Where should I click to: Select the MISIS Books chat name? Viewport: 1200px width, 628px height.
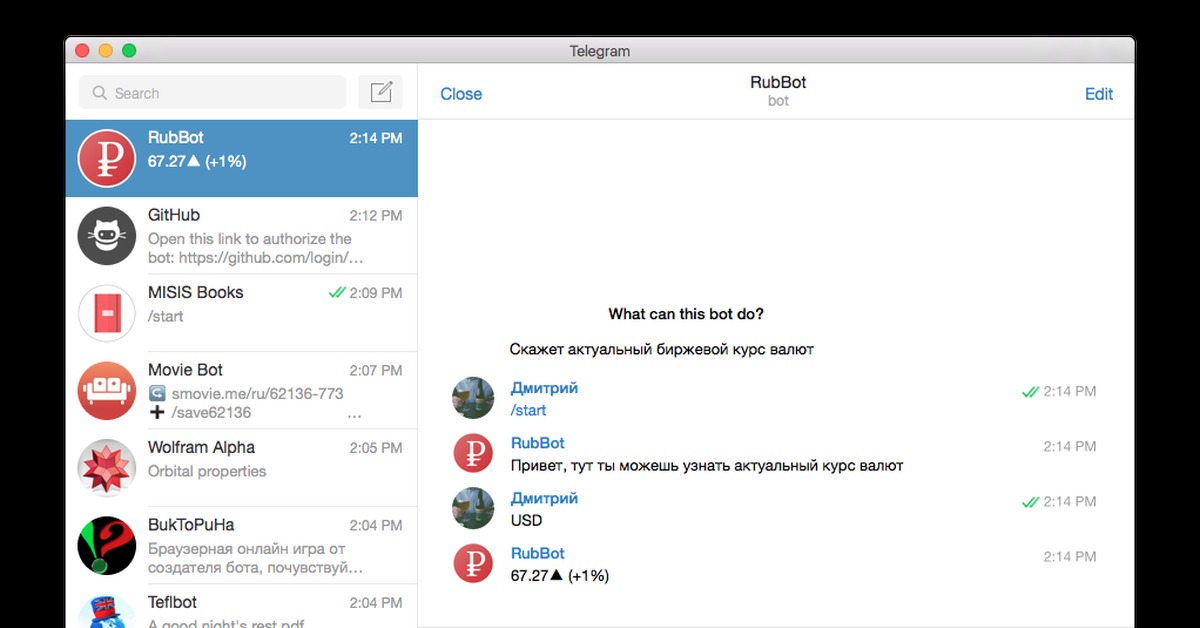[196, 292]
